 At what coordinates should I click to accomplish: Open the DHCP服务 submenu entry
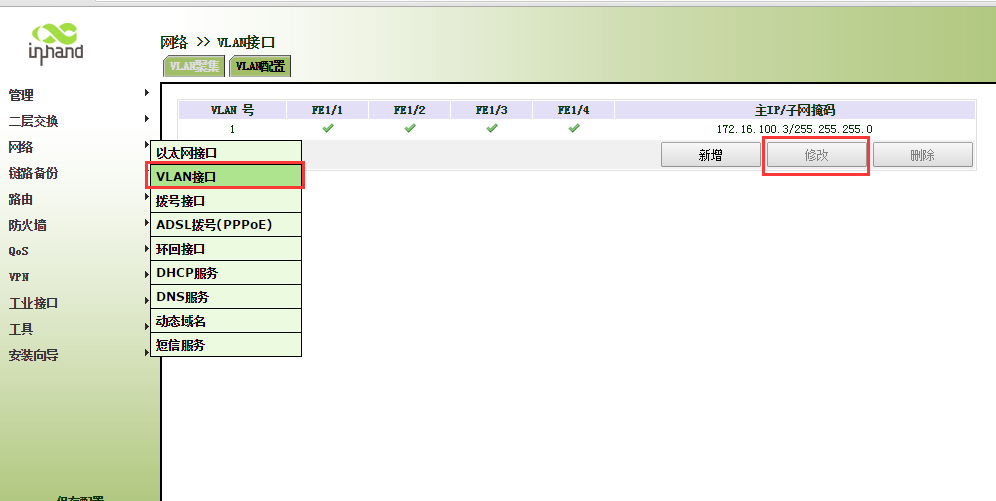(226, 273)
